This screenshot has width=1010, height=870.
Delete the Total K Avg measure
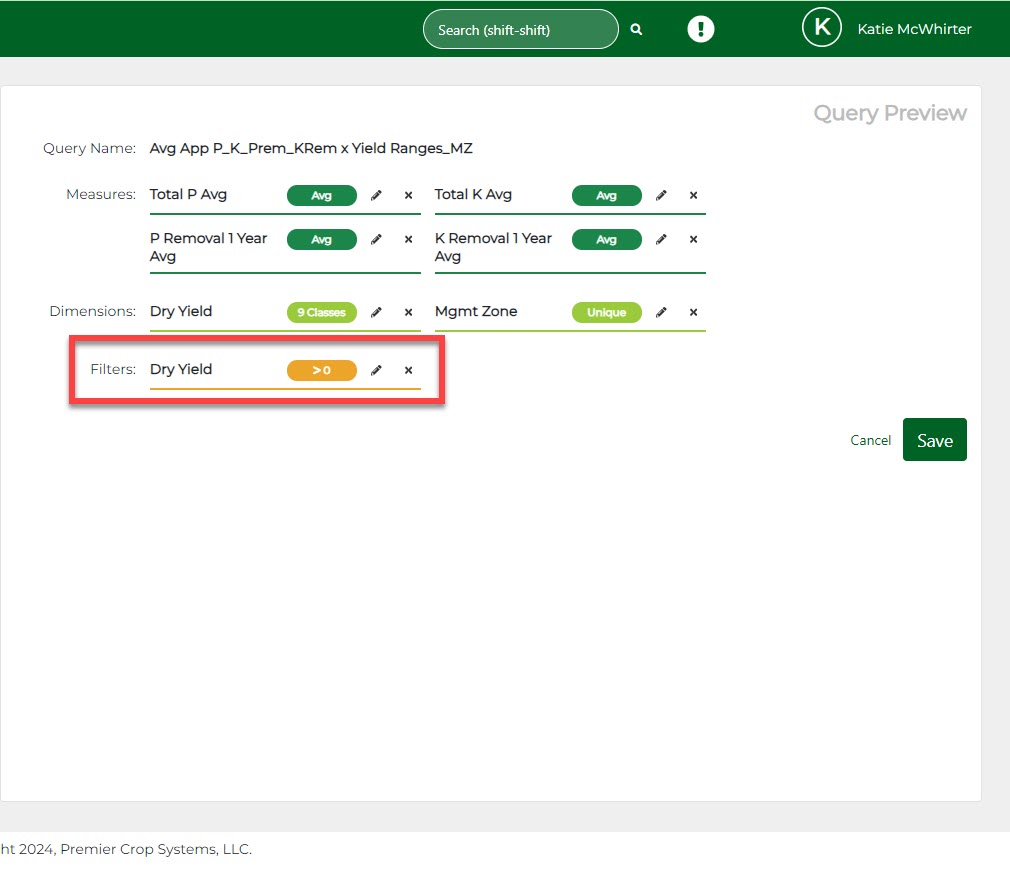click(693, 196)
